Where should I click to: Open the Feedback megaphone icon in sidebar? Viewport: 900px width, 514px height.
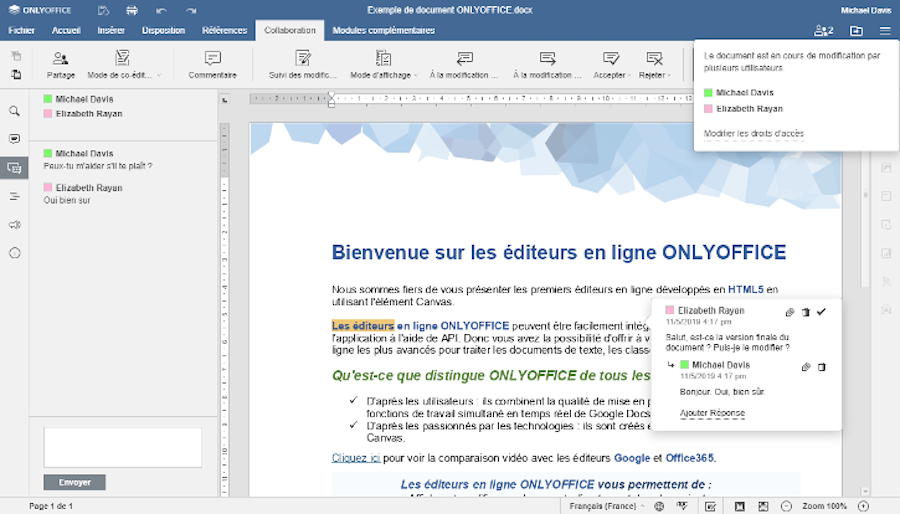[x=14, y=225]
